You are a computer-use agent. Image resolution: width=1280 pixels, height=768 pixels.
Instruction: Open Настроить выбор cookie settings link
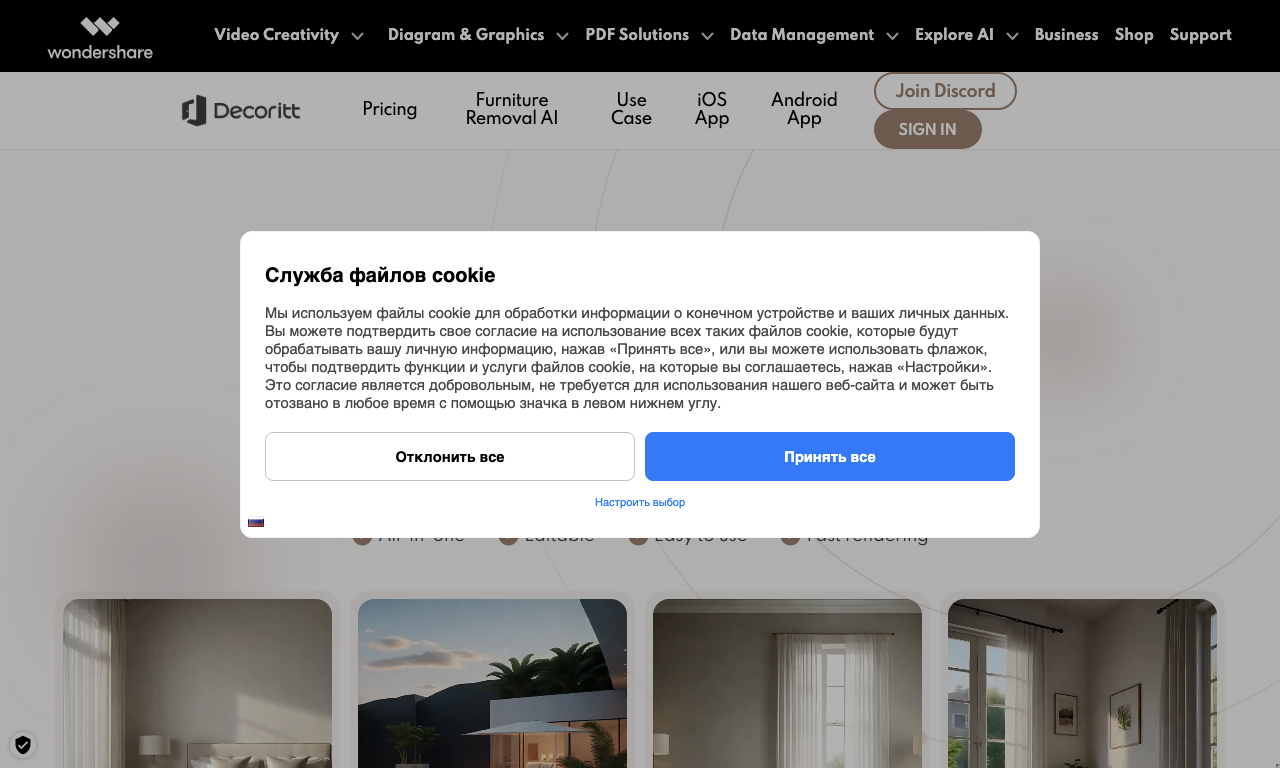pos(640,502)
